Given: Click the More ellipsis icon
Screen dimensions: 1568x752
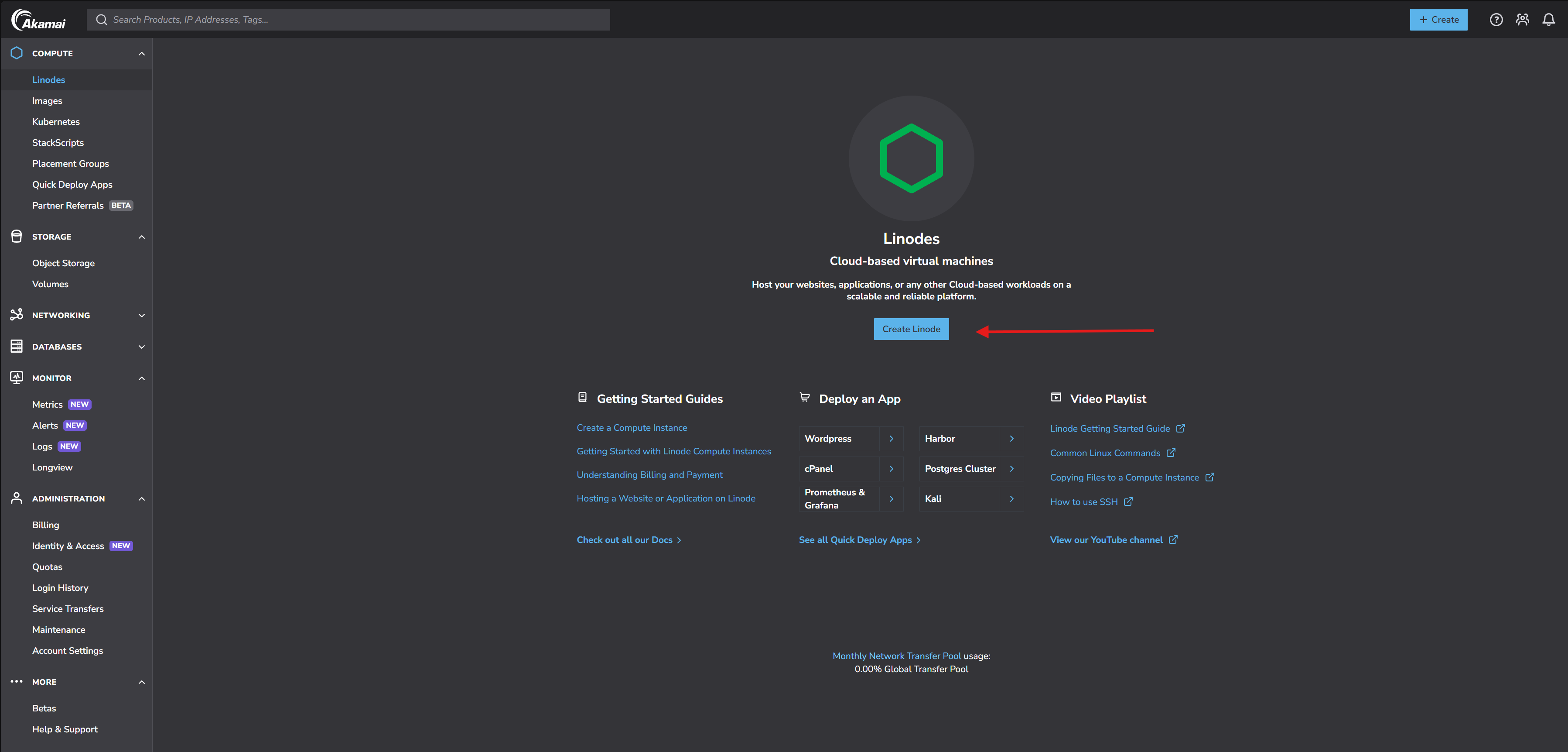Looking at the screenshot, I should pyautogui.click(x=17, y=681).
